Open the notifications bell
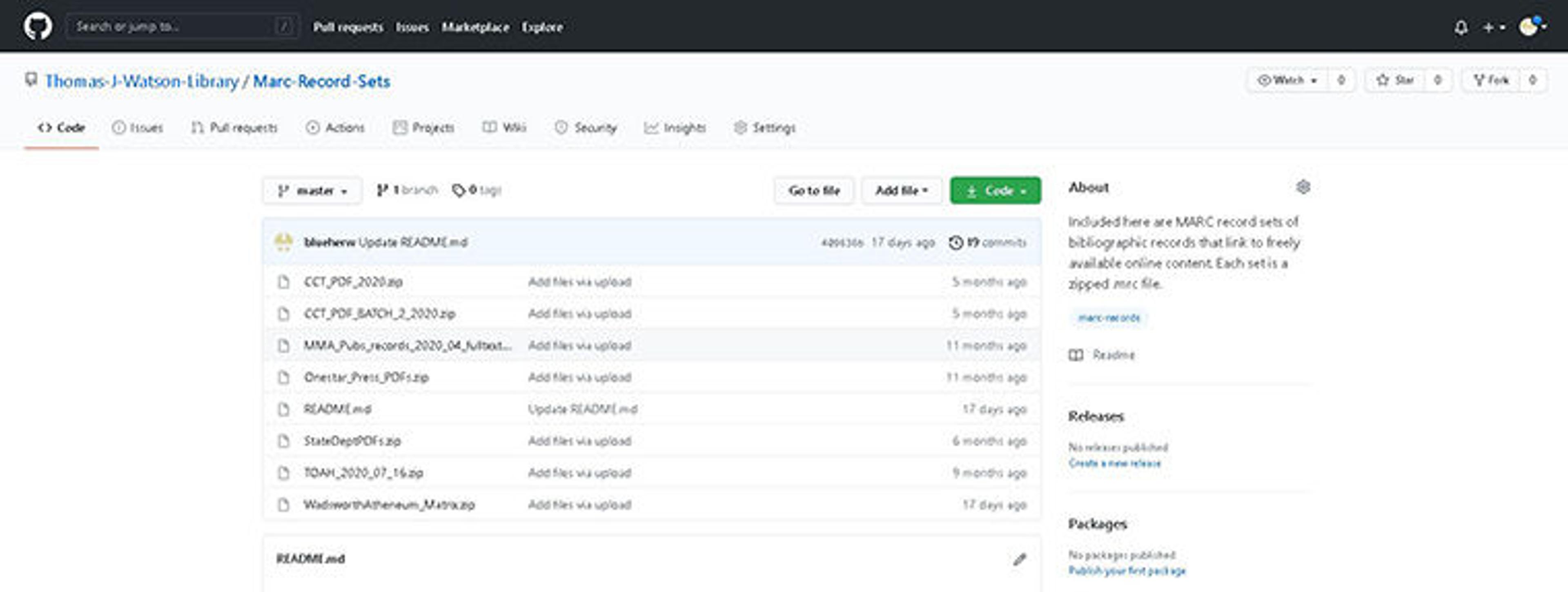The image size is (1568, 592). (1461, 27)
